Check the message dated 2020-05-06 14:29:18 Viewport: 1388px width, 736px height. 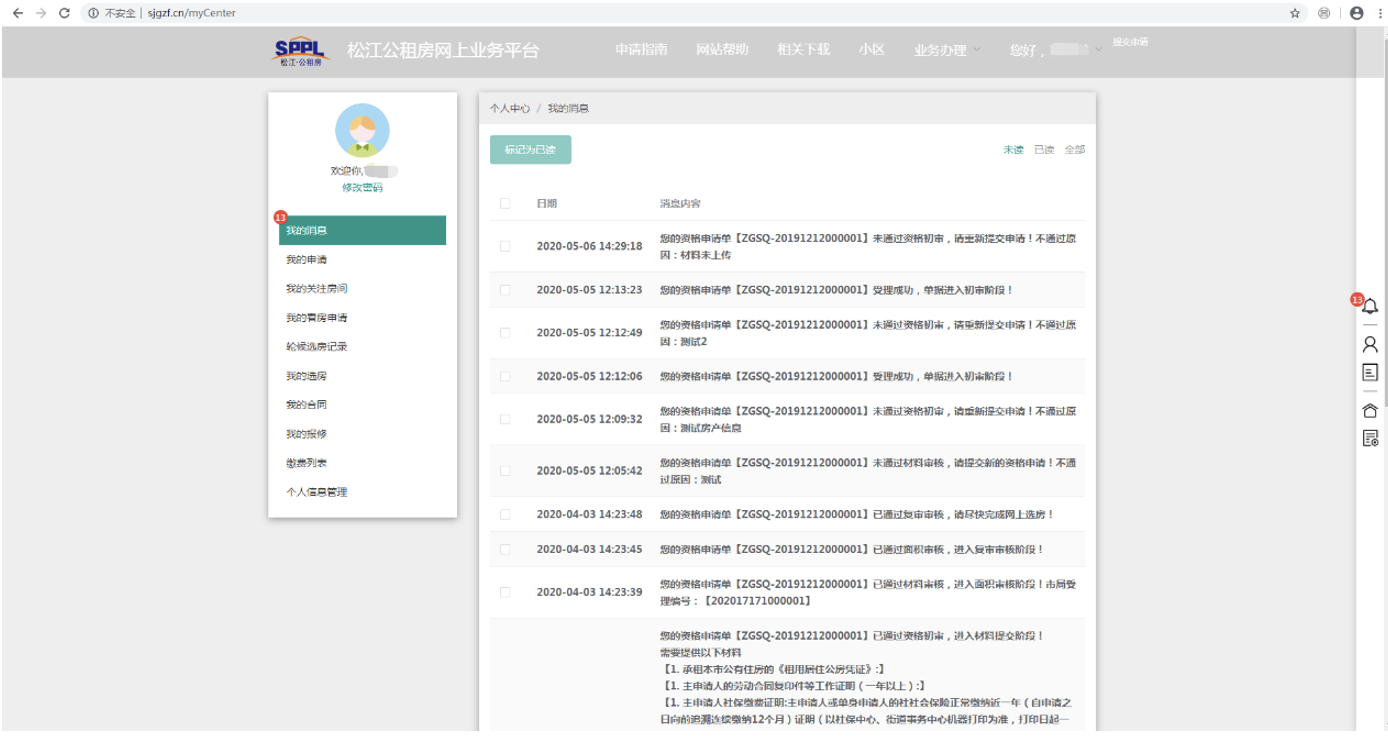[x=505, y=246]
